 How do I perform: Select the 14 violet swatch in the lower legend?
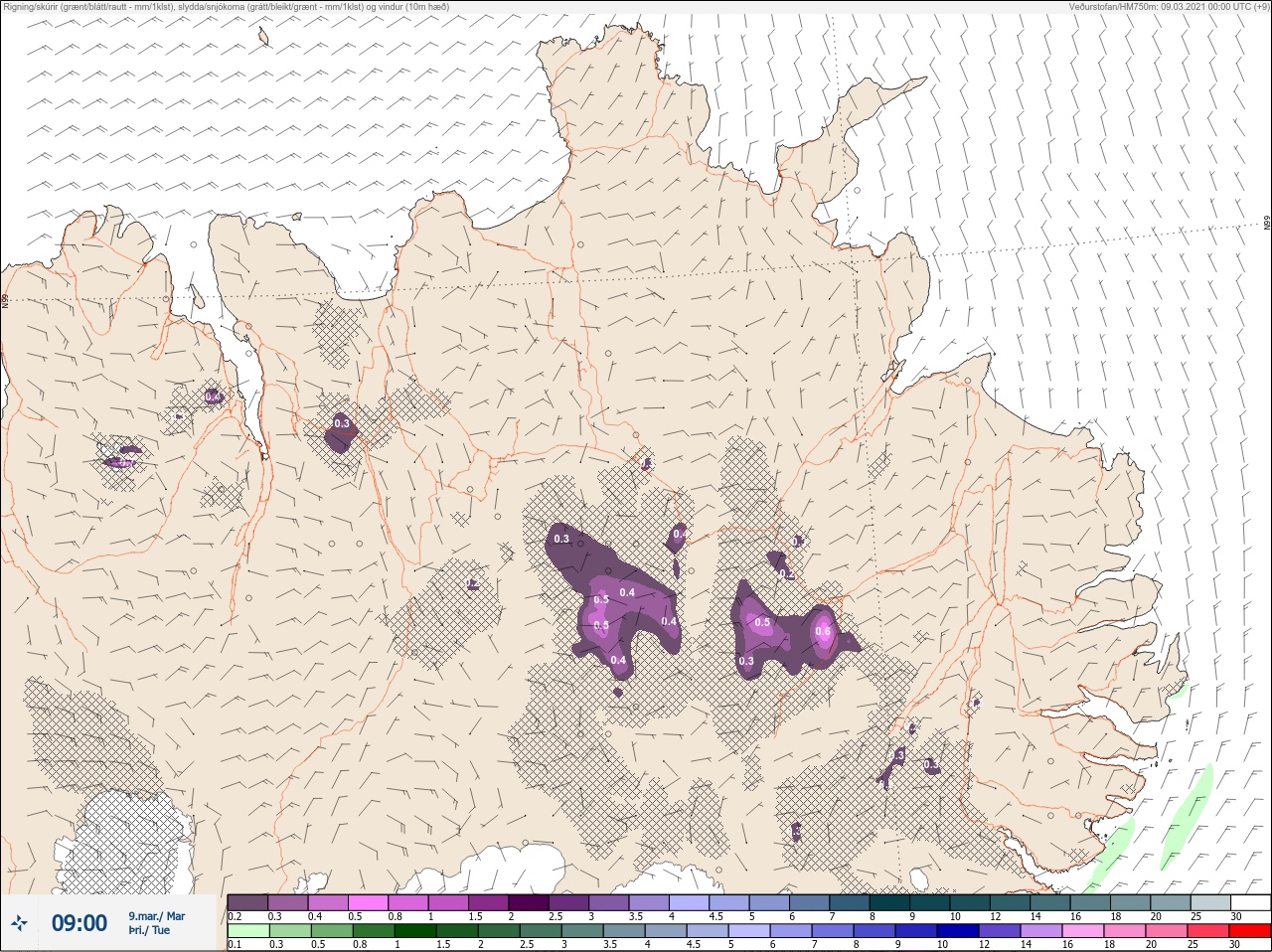(1041, 931)
